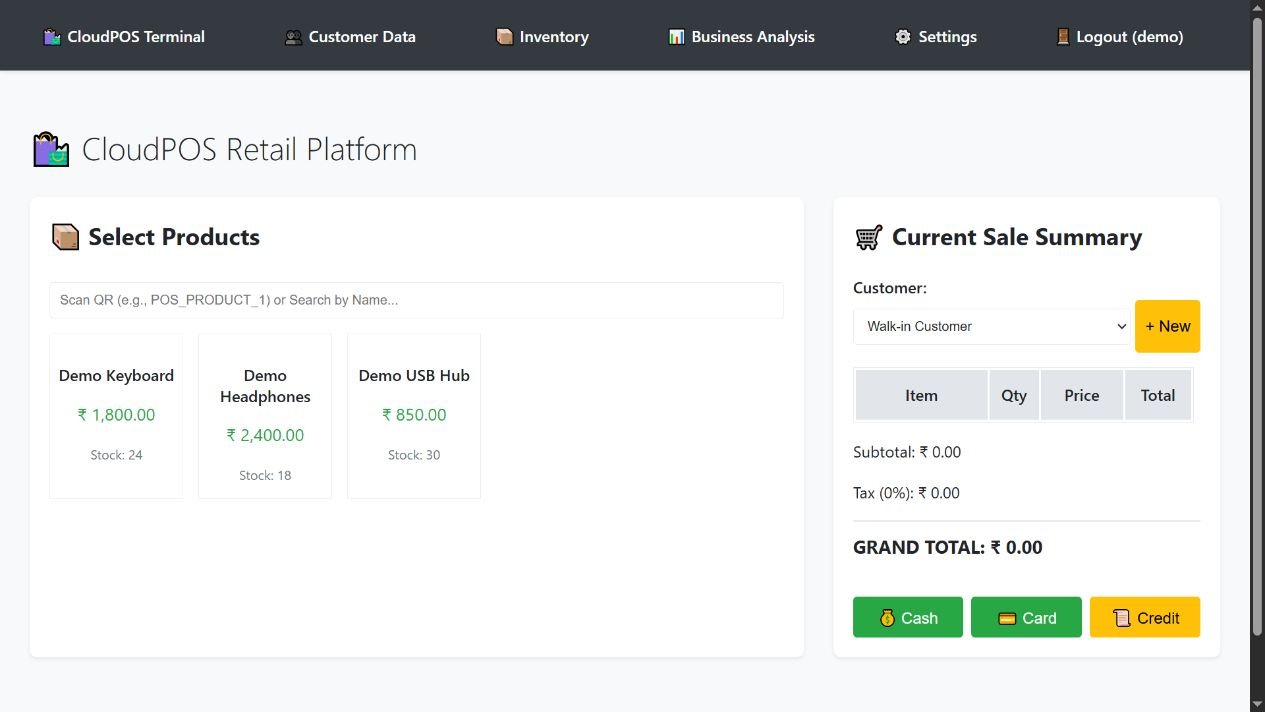Open the Walk-in Customer dropdown

click(x=991, y=326)
